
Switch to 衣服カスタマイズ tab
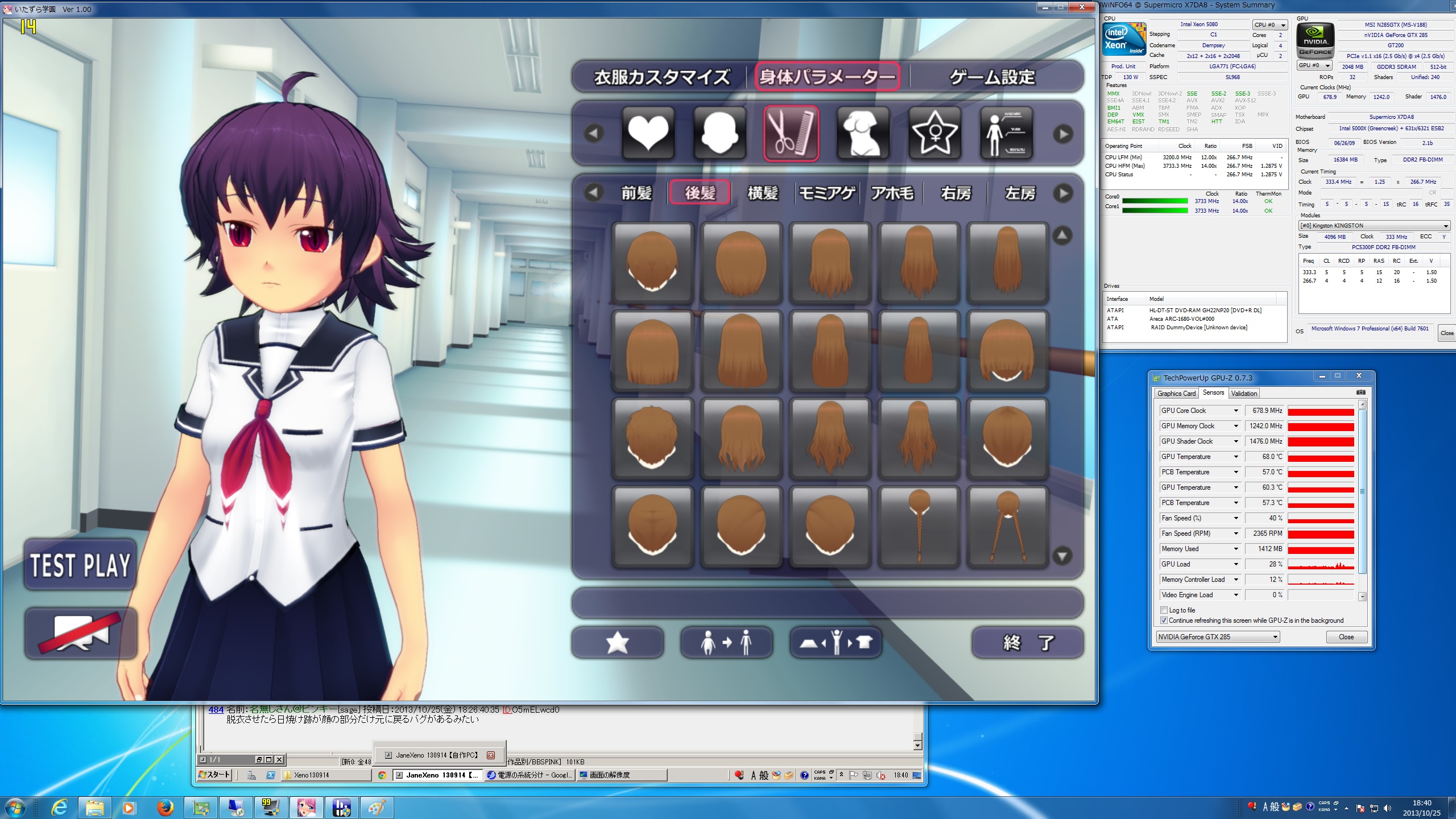(x=661, y=77)
